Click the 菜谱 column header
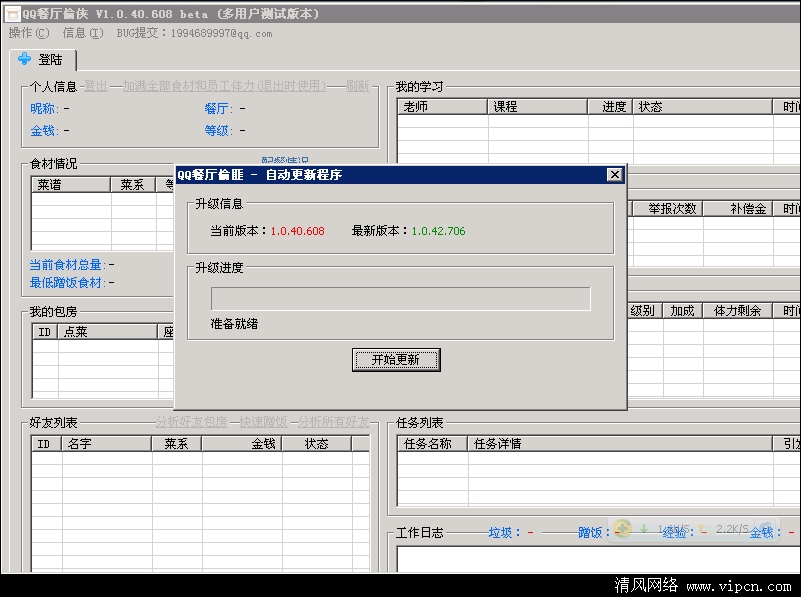 click(x=70, y=185)
